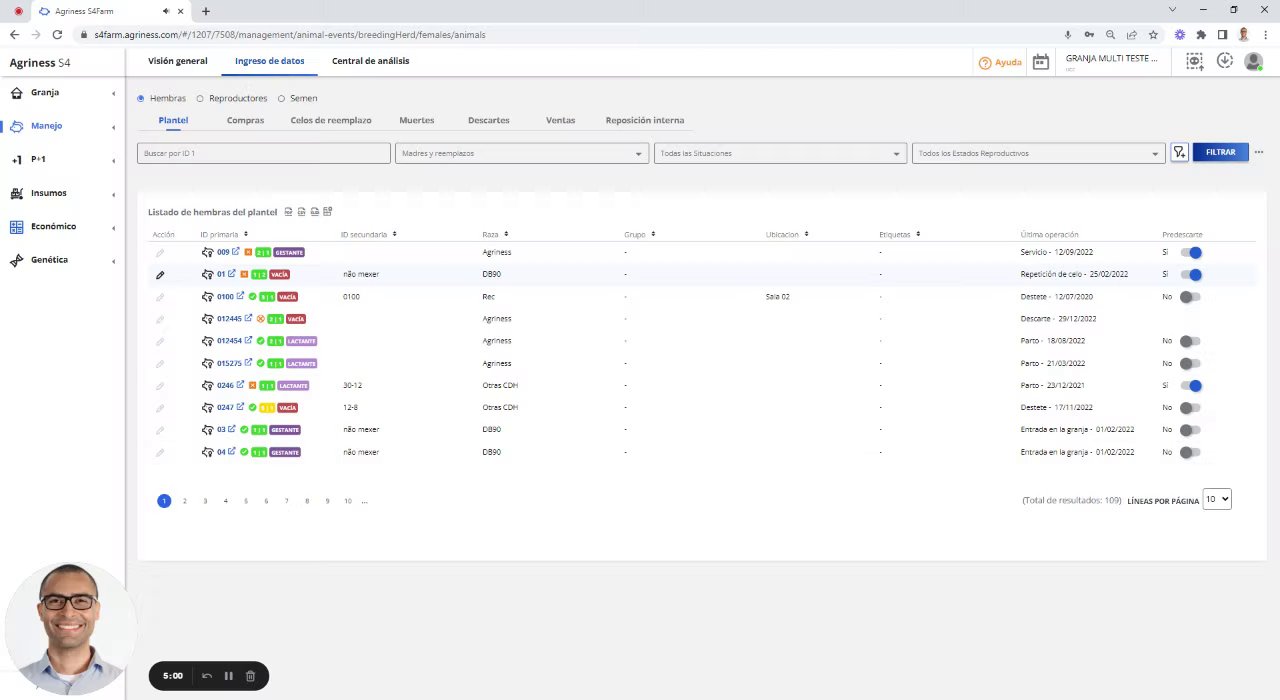Switch to Central de análisis tab

(370, 61)
